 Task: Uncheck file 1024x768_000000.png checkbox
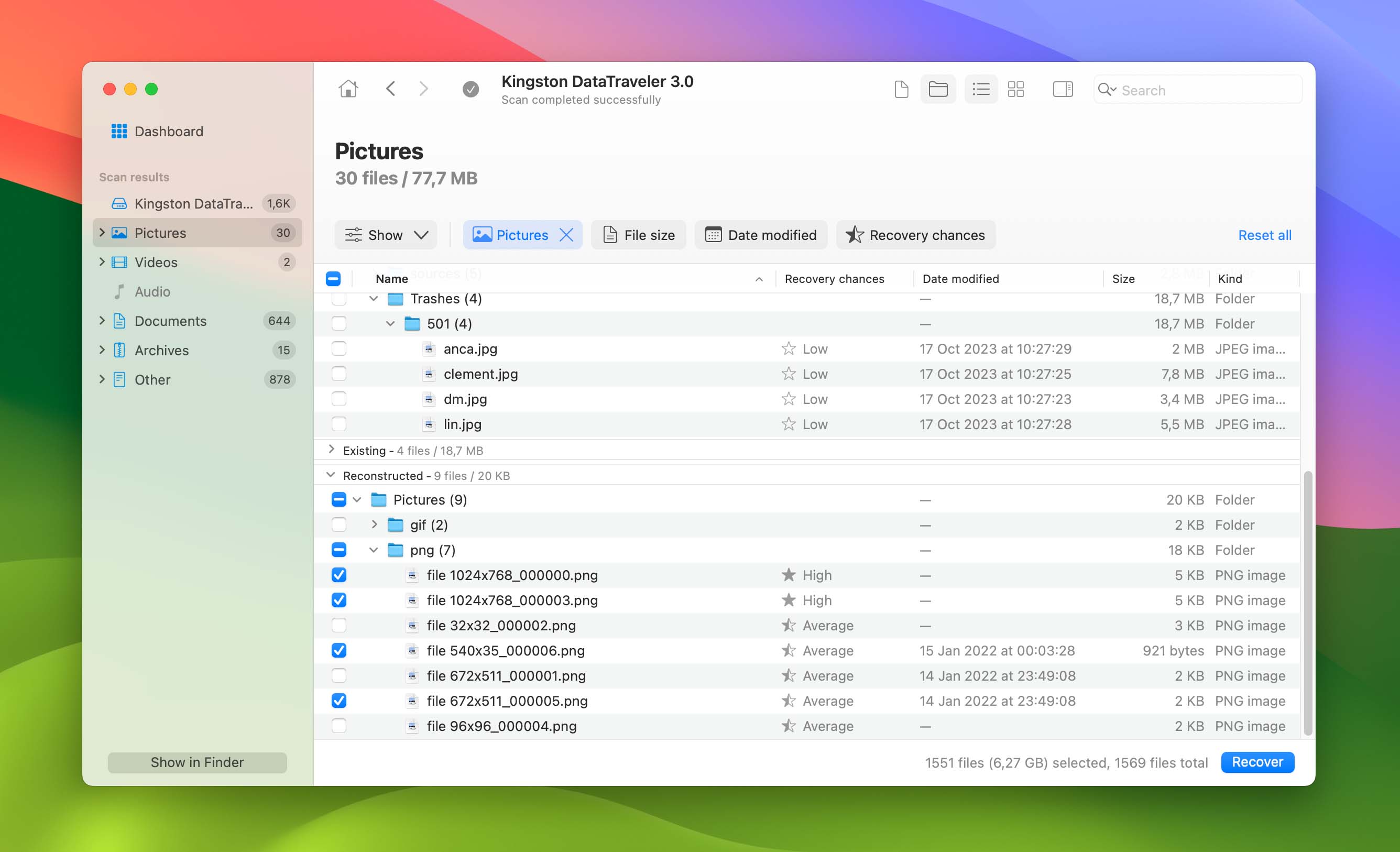point(338,575)
